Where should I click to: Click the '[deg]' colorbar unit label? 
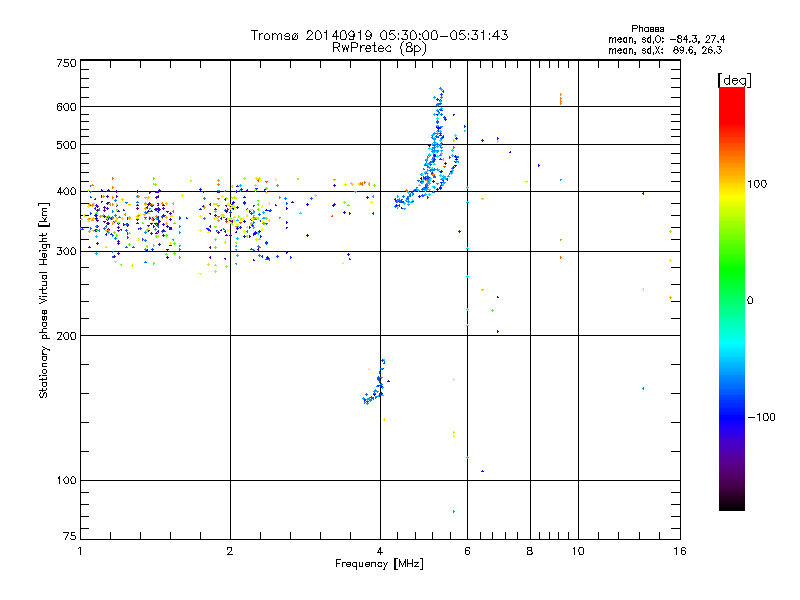(734, 80)
